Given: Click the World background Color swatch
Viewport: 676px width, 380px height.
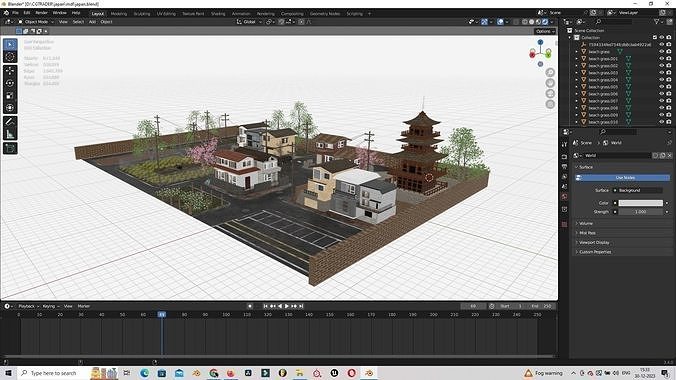Looking at the screenshot, I should [641, 203].
